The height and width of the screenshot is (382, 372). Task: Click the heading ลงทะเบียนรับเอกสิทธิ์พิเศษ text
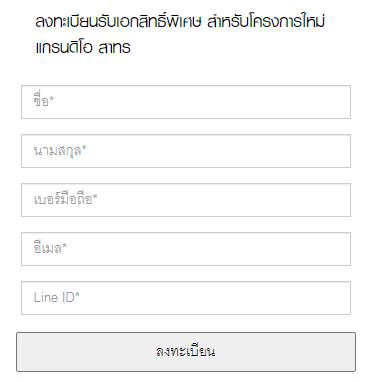[119, 21]
